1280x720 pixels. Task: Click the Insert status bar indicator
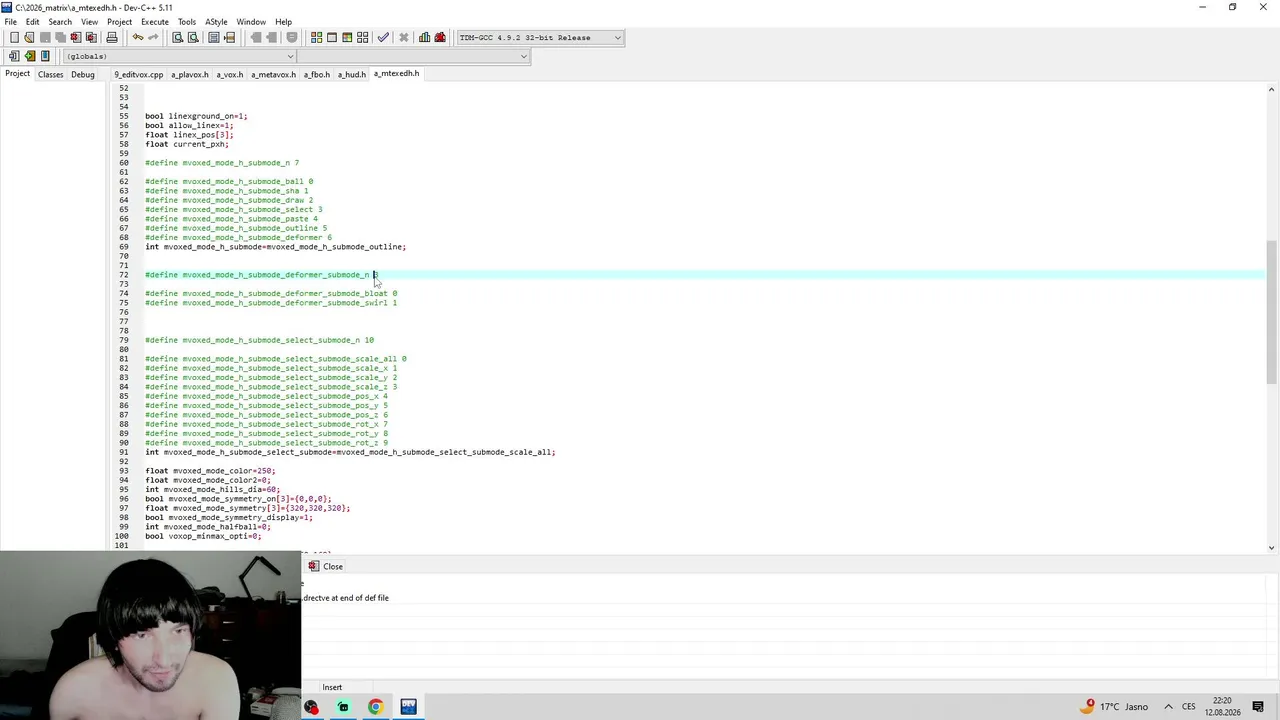[332, 687]
